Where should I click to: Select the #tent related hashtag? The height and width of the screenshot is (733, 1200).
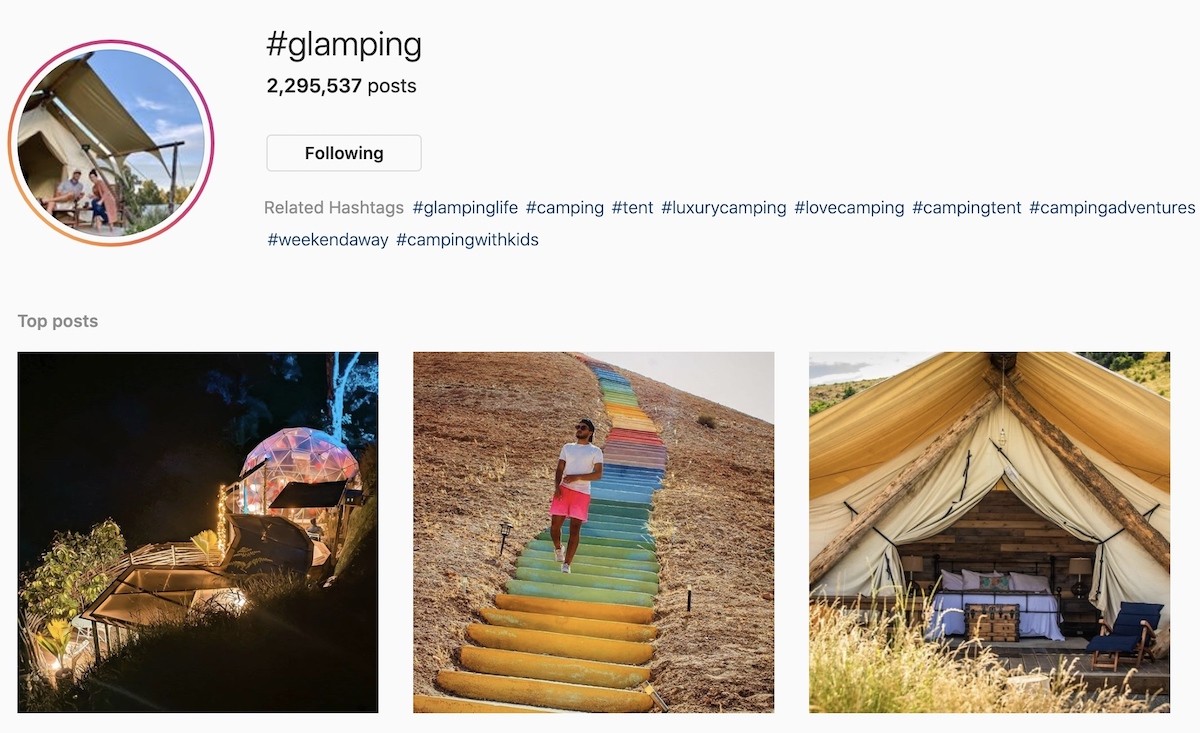[x=633, y=208]
